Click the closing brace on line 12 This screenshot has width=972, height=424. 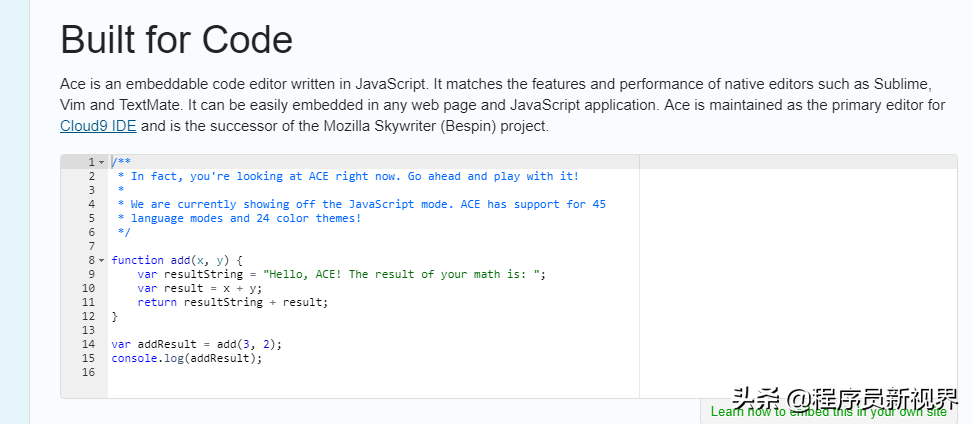(x=115, y=316)
